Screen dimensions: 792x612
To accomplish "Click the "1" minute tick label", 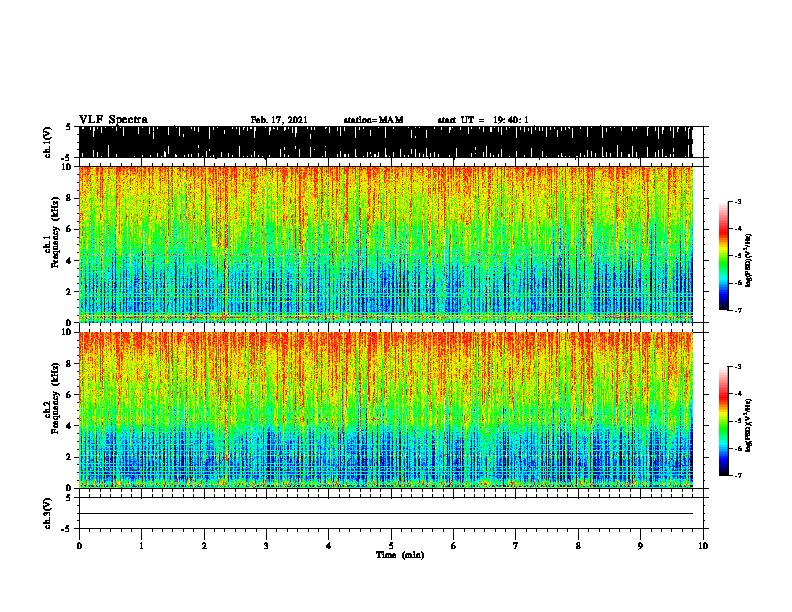I will point(141,546).
